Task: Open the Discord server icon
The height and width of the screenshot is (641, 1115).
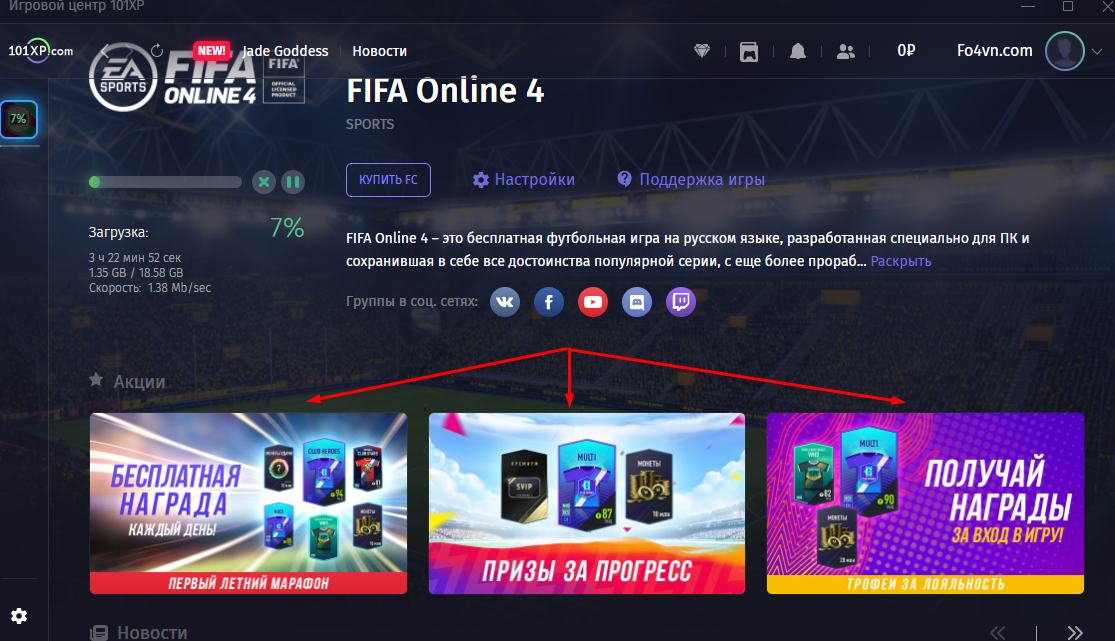Action: 637,302
